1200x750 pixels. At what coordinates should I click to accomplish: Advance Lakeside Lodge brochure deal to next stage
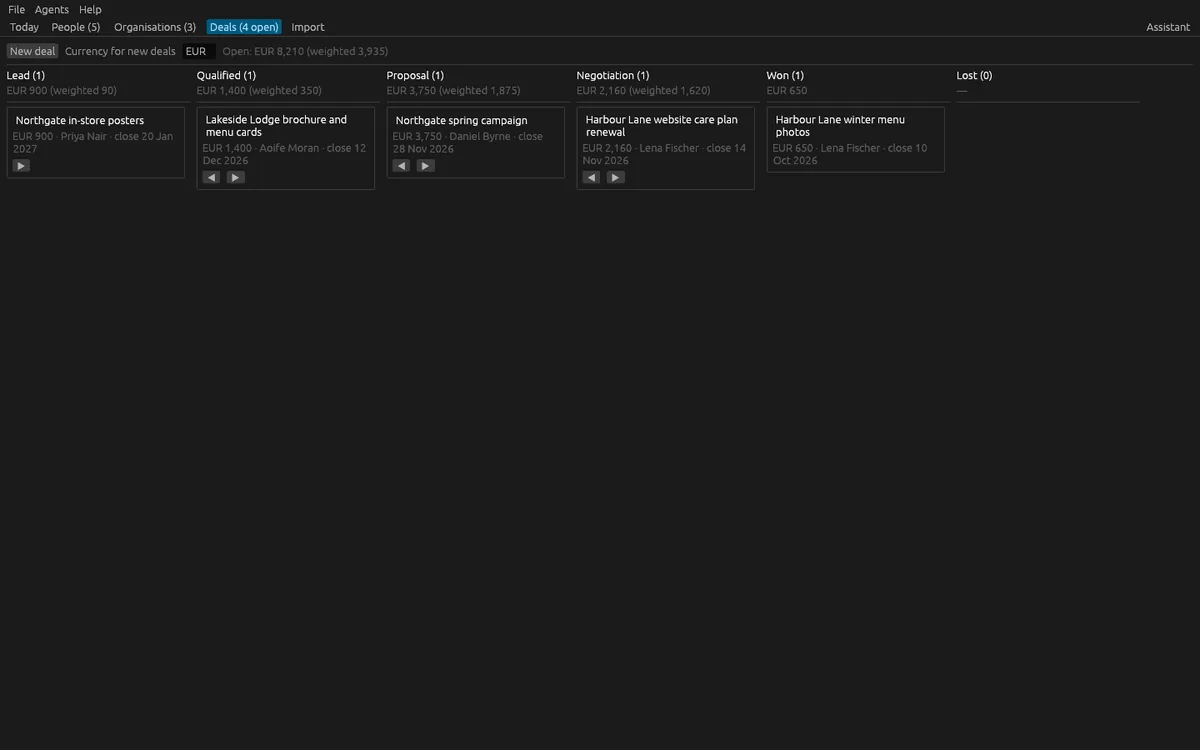tap(235, 177)
